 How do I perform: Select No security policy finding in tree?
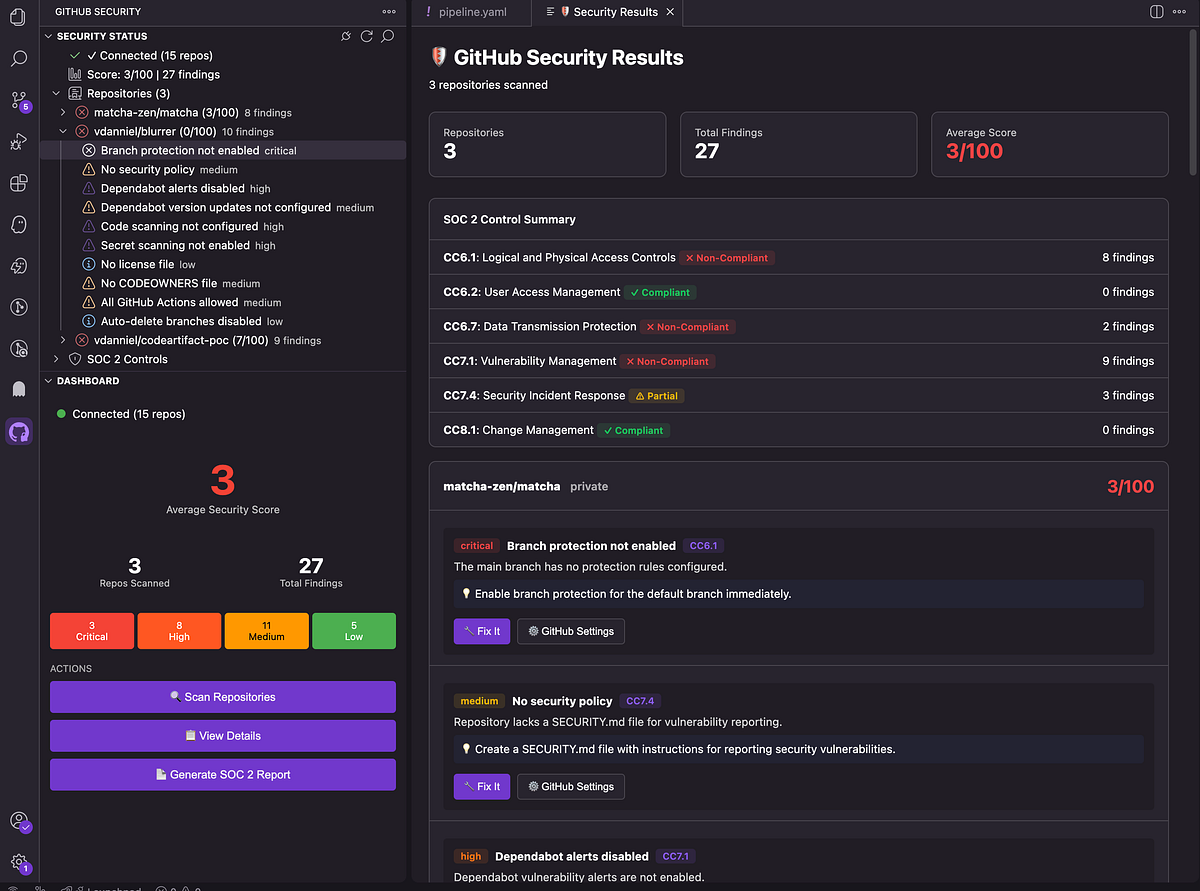[x=224, y=169]
